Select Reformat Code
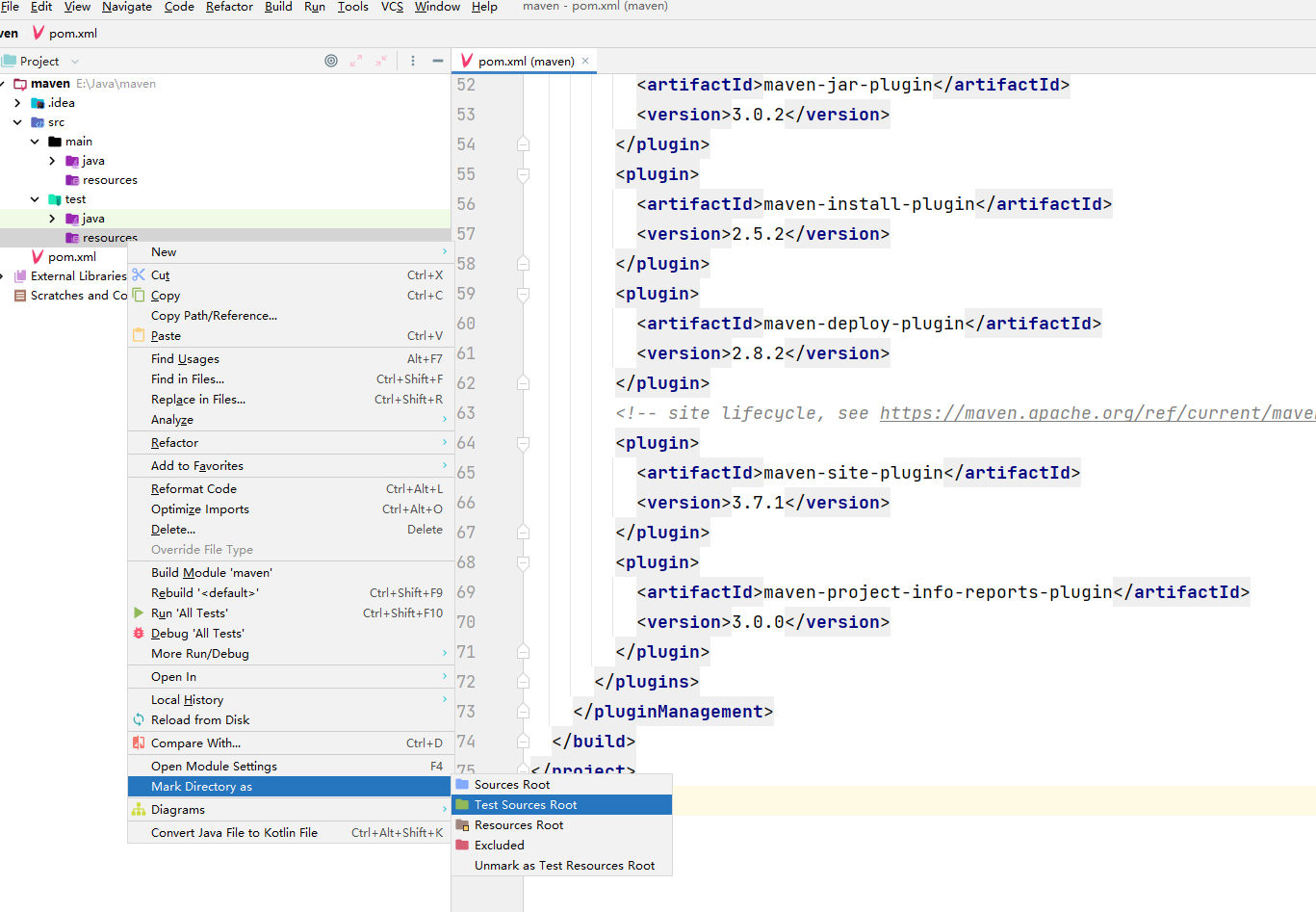The width and height of the screenshot is (1316, 912). pyautogui.click(x=291, y=489)
